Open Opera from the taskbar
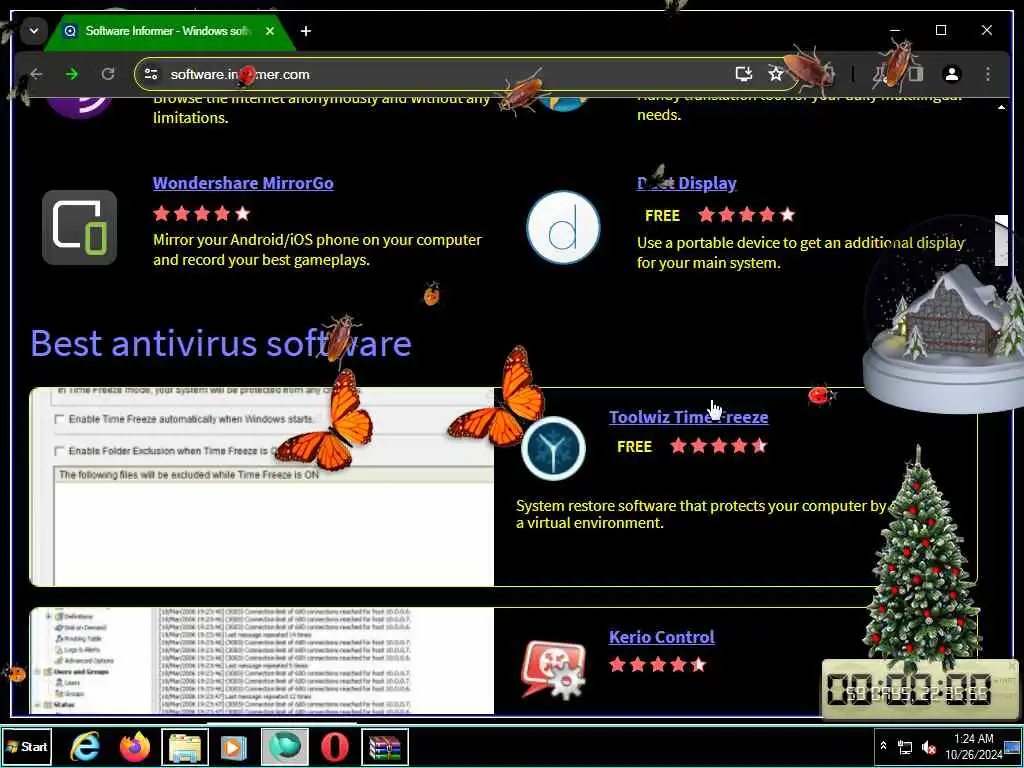The width and height of the screenshot is (1024, 768). click(334, 747)
